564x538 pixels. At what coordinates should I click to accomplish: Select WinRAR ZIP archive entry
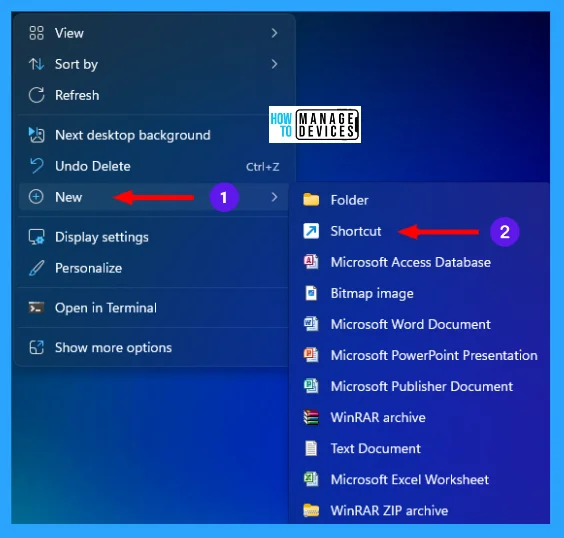(419, 510)
